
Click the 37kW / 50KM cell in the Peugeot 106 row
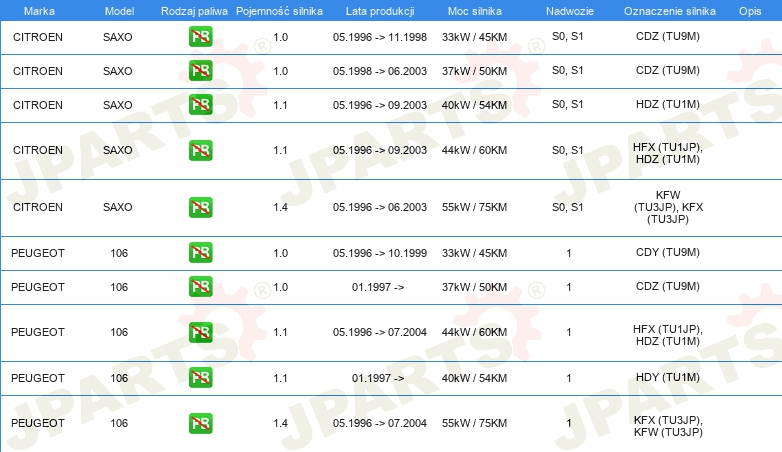[x=474, y=287]
